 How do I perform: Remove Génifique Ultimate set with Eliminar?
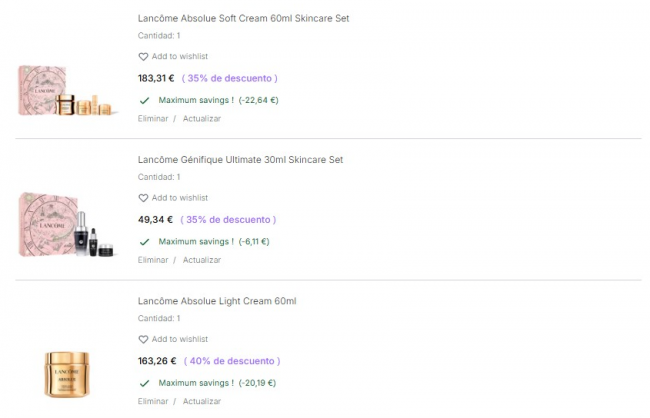point(153,260)
